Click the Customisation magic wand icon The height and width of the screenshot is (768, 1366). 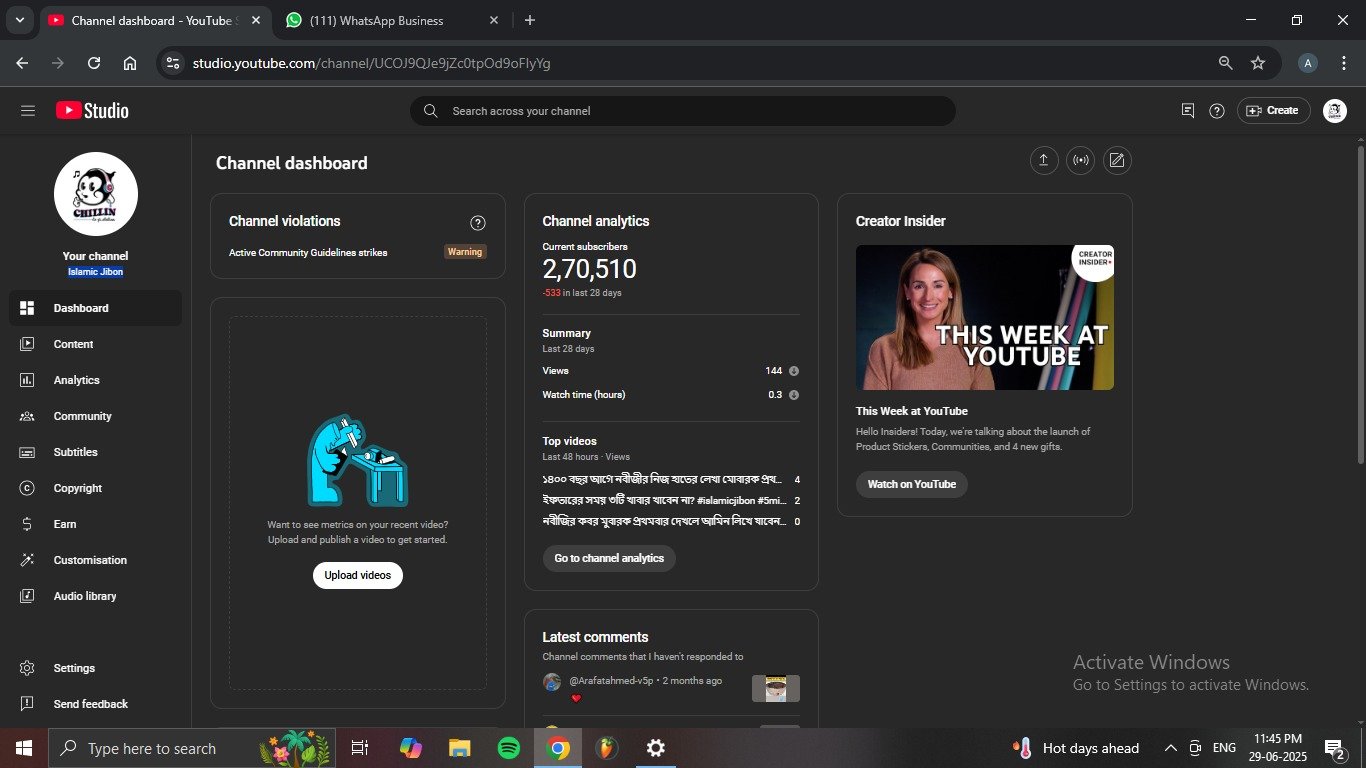(x=28, y=560)
